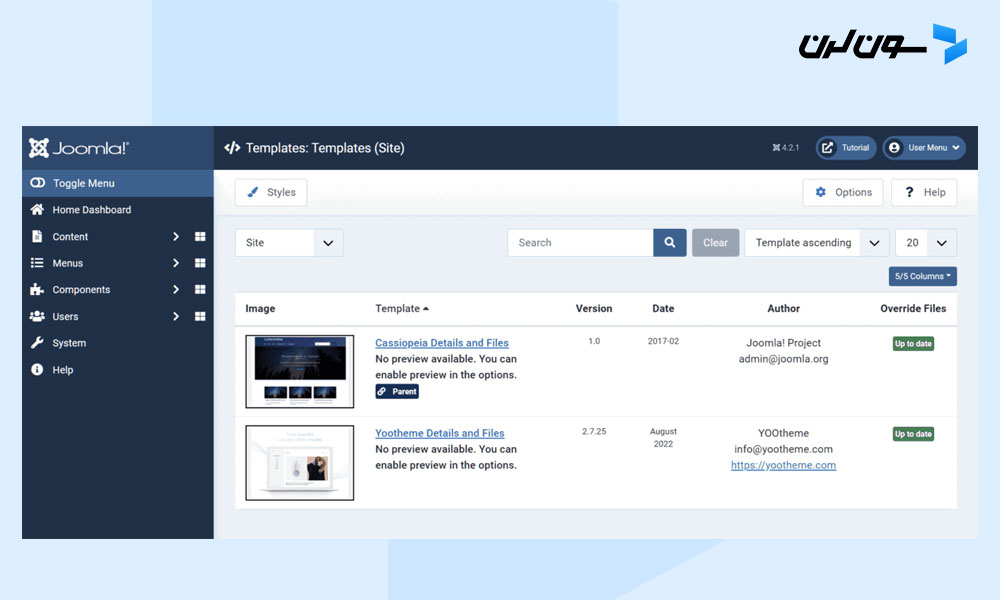
Task: Open the System menu
Action: coord(69,343)
